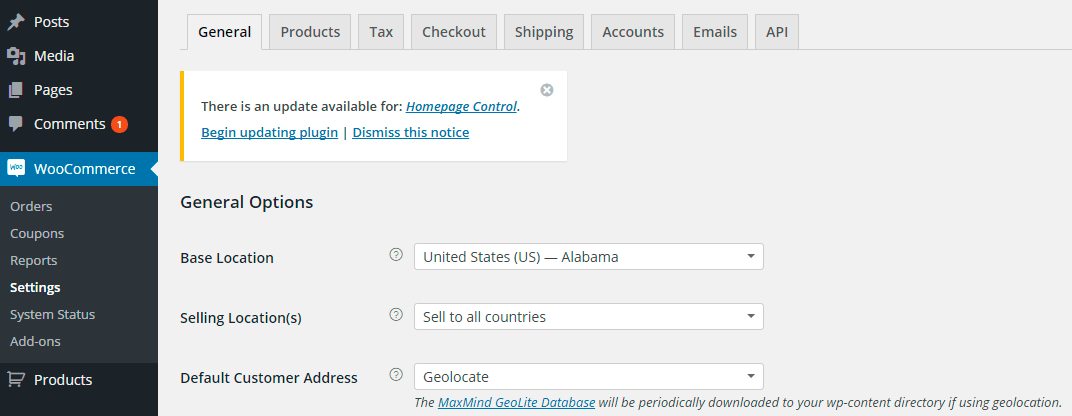This screenshot has height=416, width=1072.
Task: Click the Media icon in sidebar
Action: [x=16, y=56]
